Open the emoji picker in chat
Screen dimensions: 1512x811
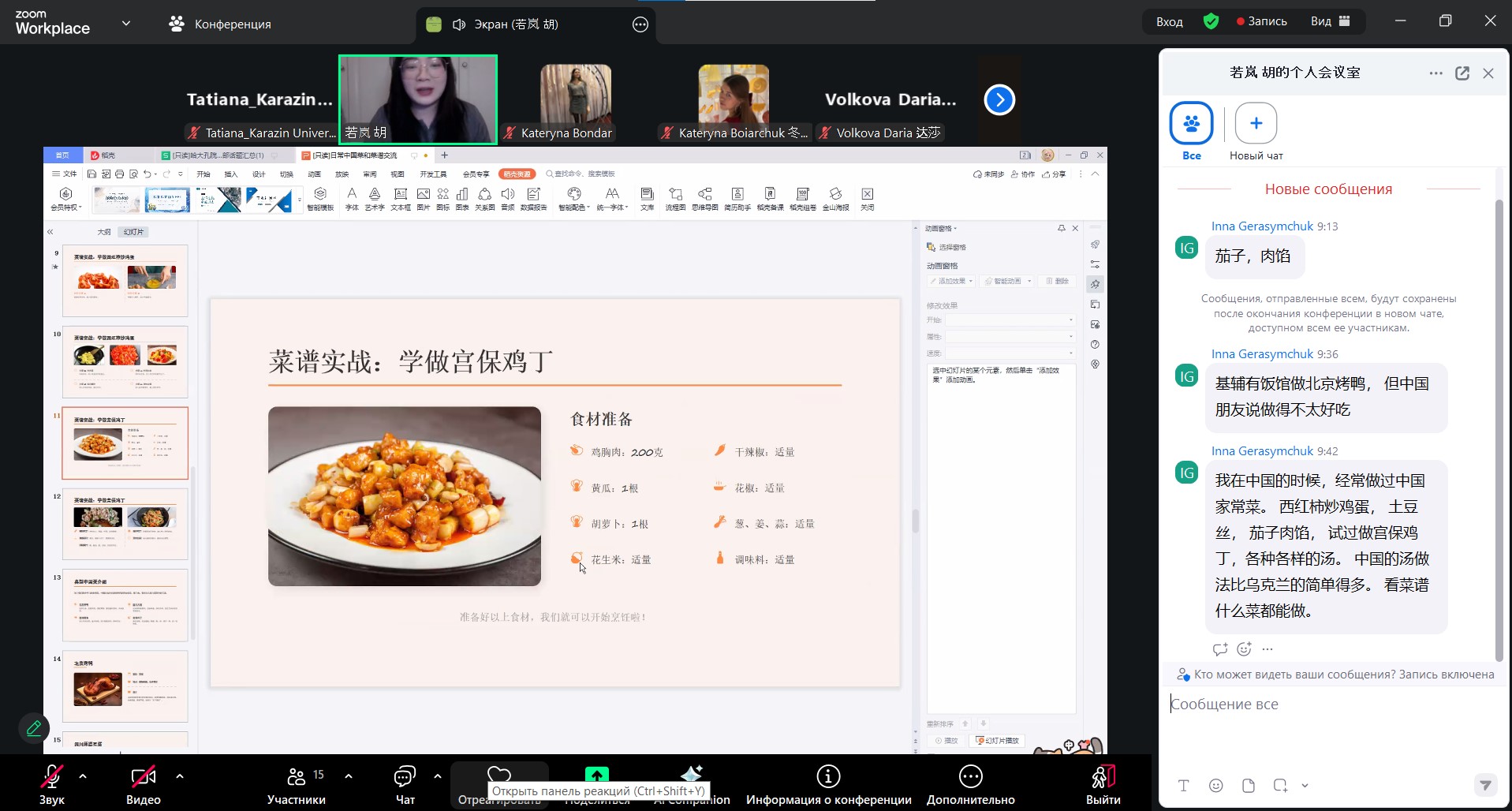(1215, 785)
